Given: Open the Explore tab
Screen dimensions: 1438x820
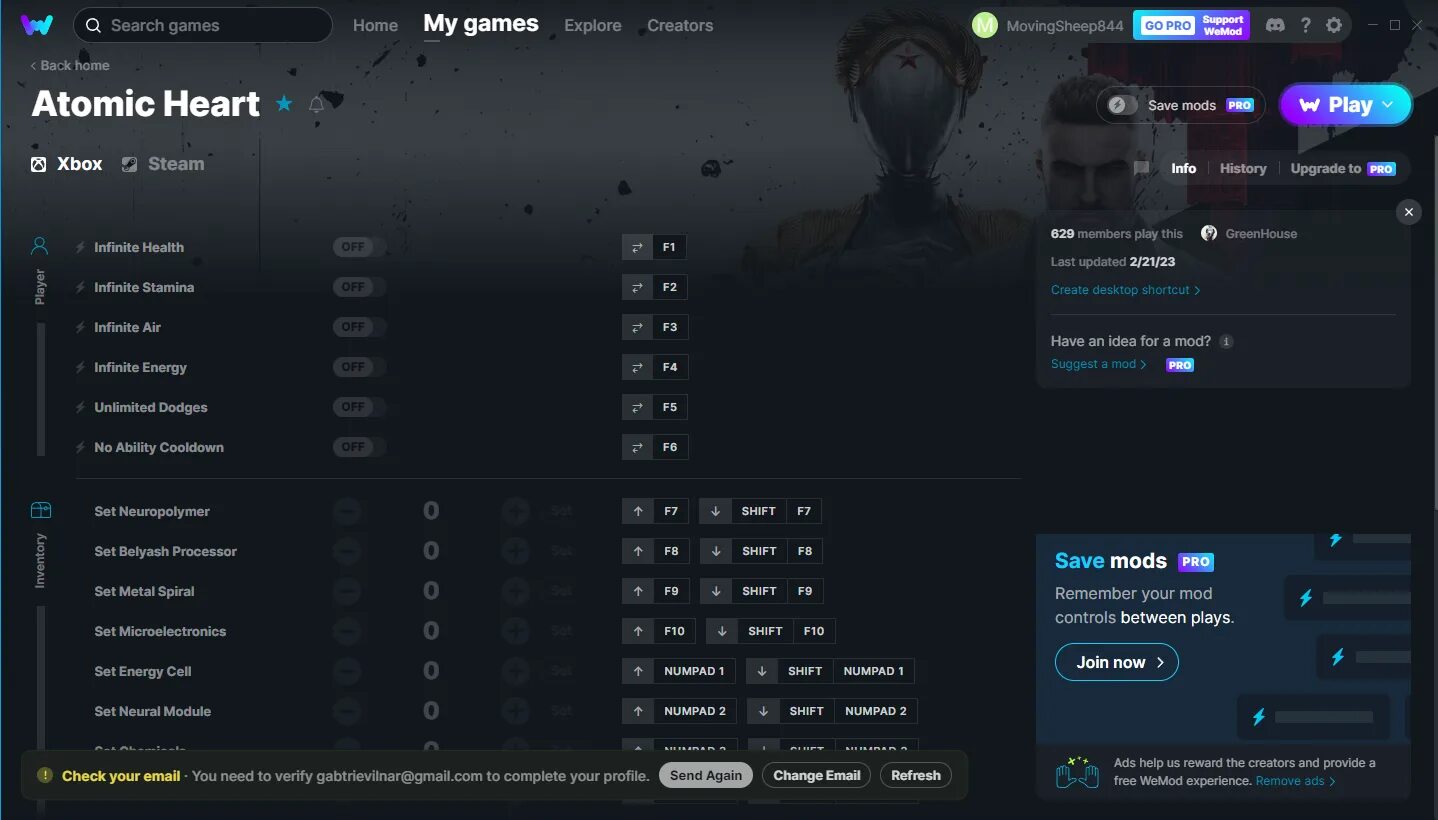Looking at the screenshot, I should [592, 25].
